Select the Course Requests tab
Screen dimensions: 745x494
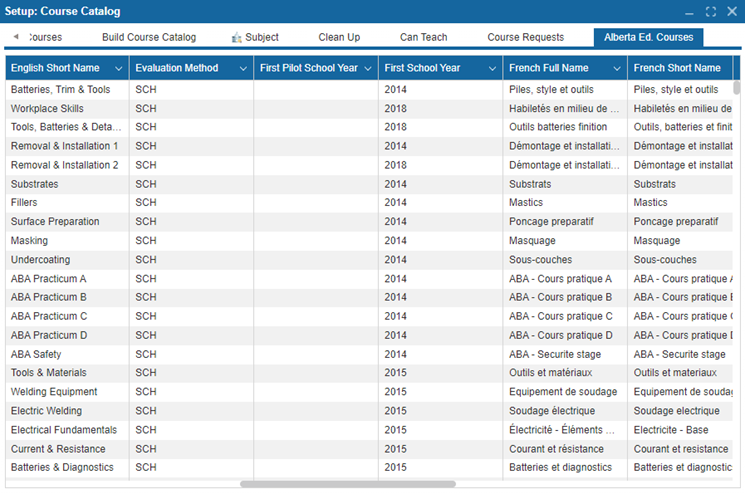(525, 37)
